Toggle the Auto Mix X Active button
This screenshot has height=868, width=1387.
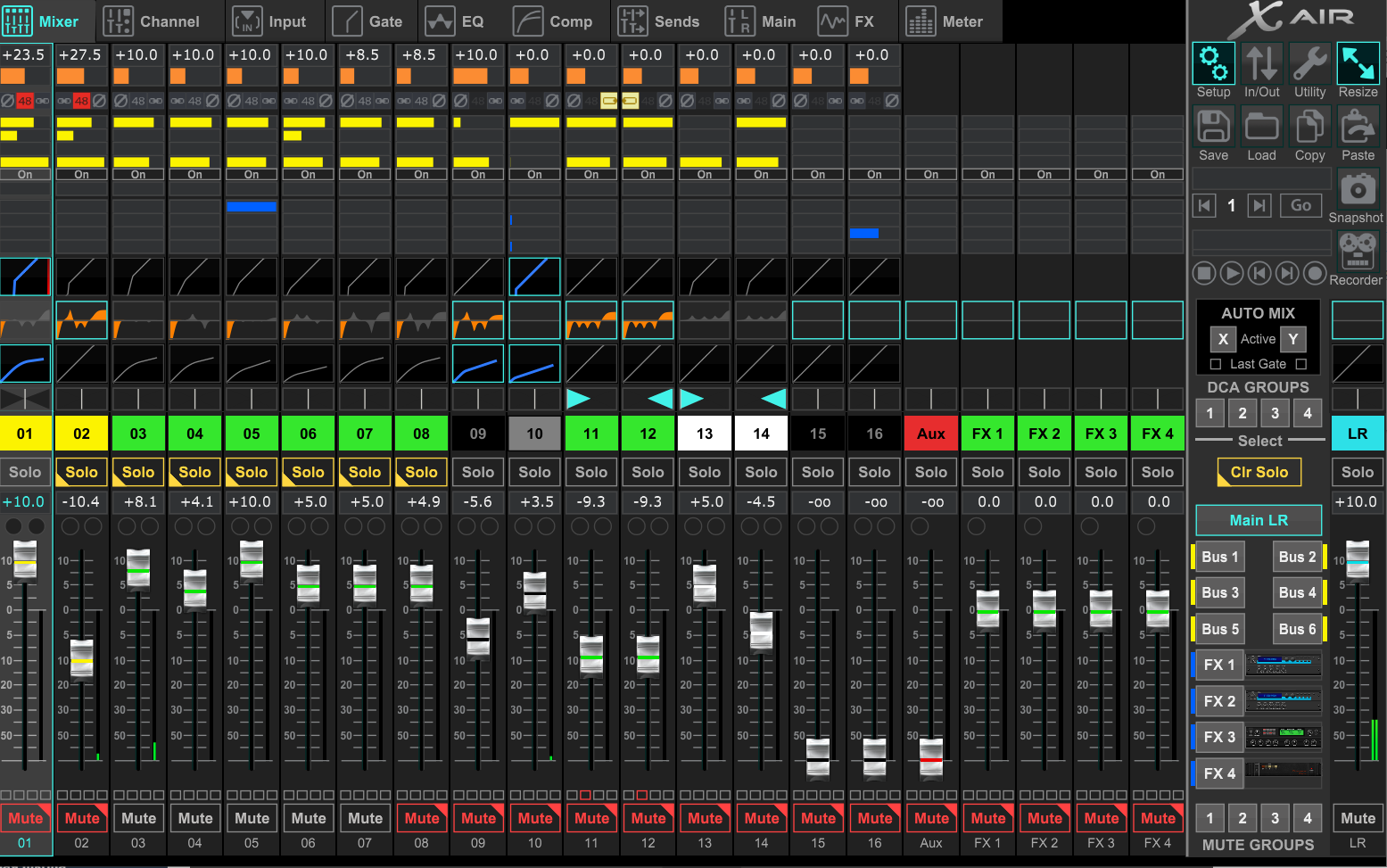tap(1223, 339)
